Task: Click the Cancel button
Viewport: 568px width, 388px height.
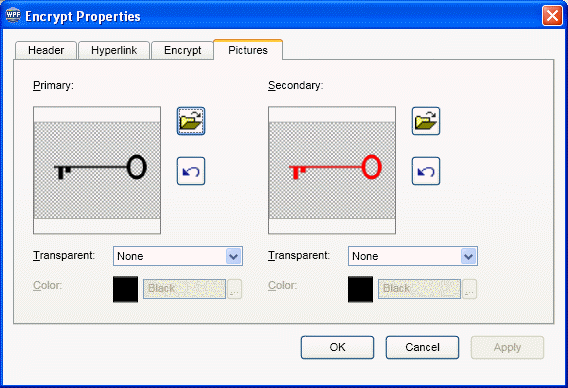Action: tap(422, 347)
